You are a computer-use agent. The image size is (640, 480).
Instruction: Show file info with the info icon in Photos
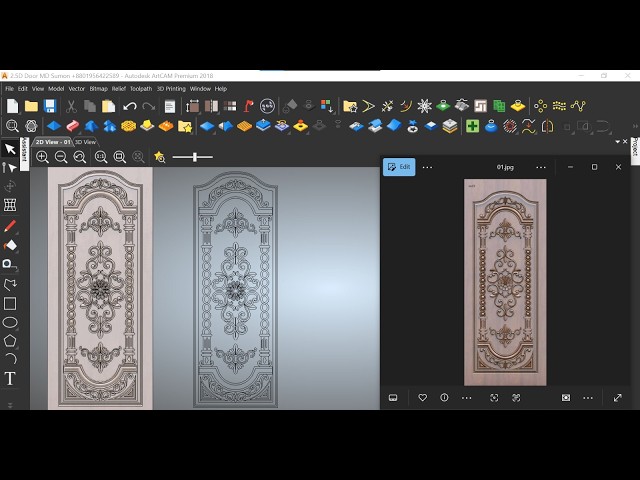[x=444, y=398]
